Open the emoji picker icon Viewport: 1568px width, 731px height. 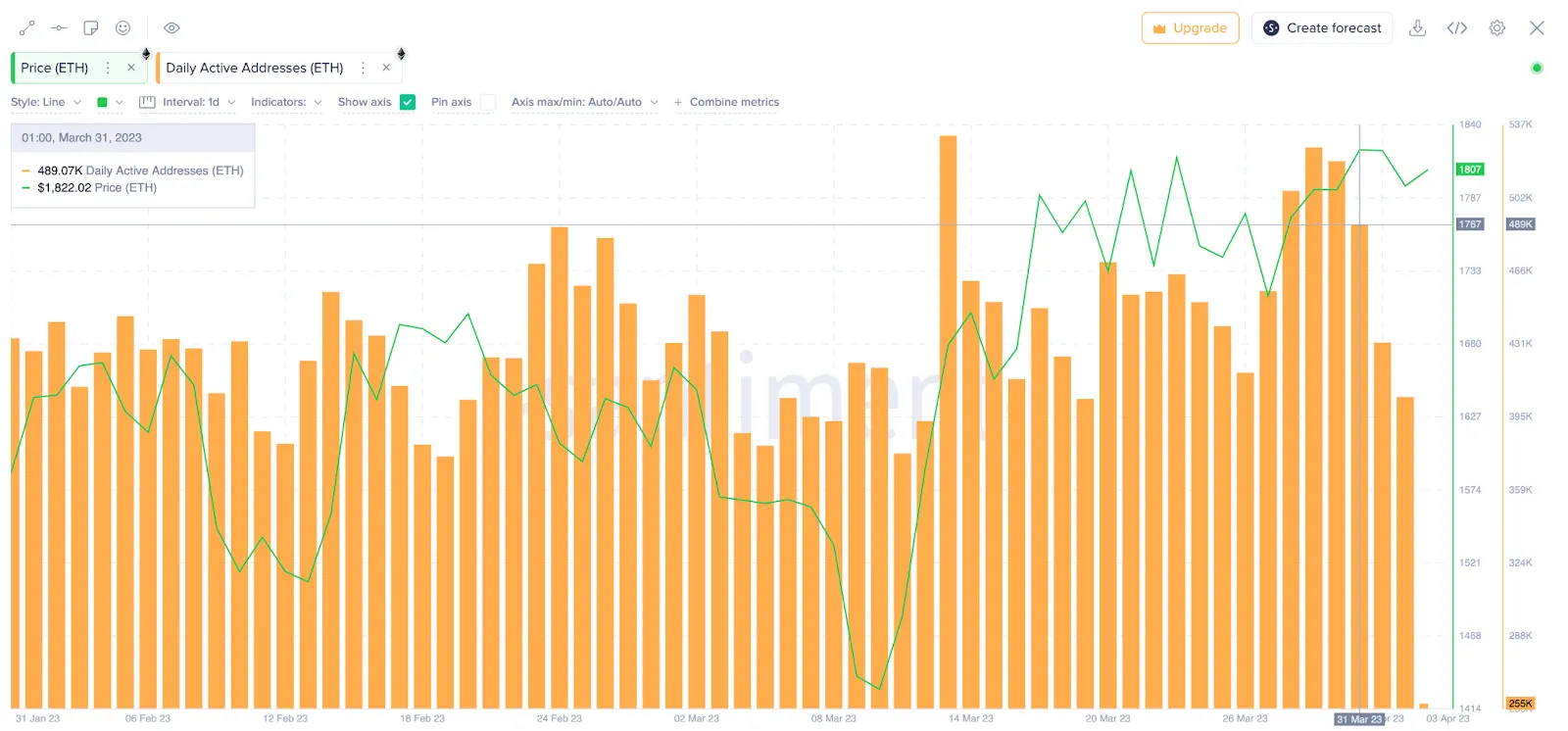tap(122, 28)
